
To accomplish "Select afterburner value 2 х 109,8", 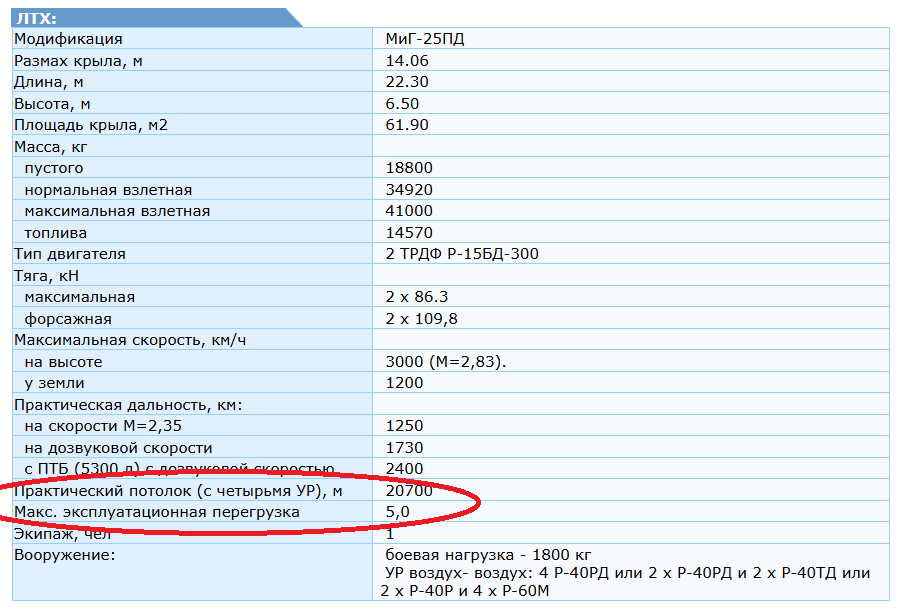I will point(421,319).
